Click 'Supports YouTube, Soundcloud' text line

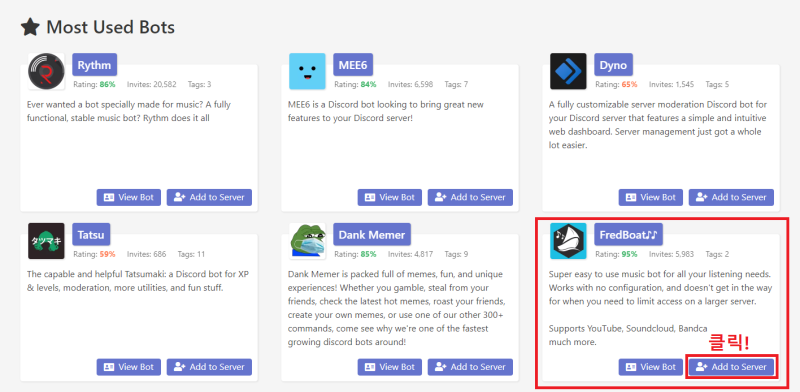(628, 328)
